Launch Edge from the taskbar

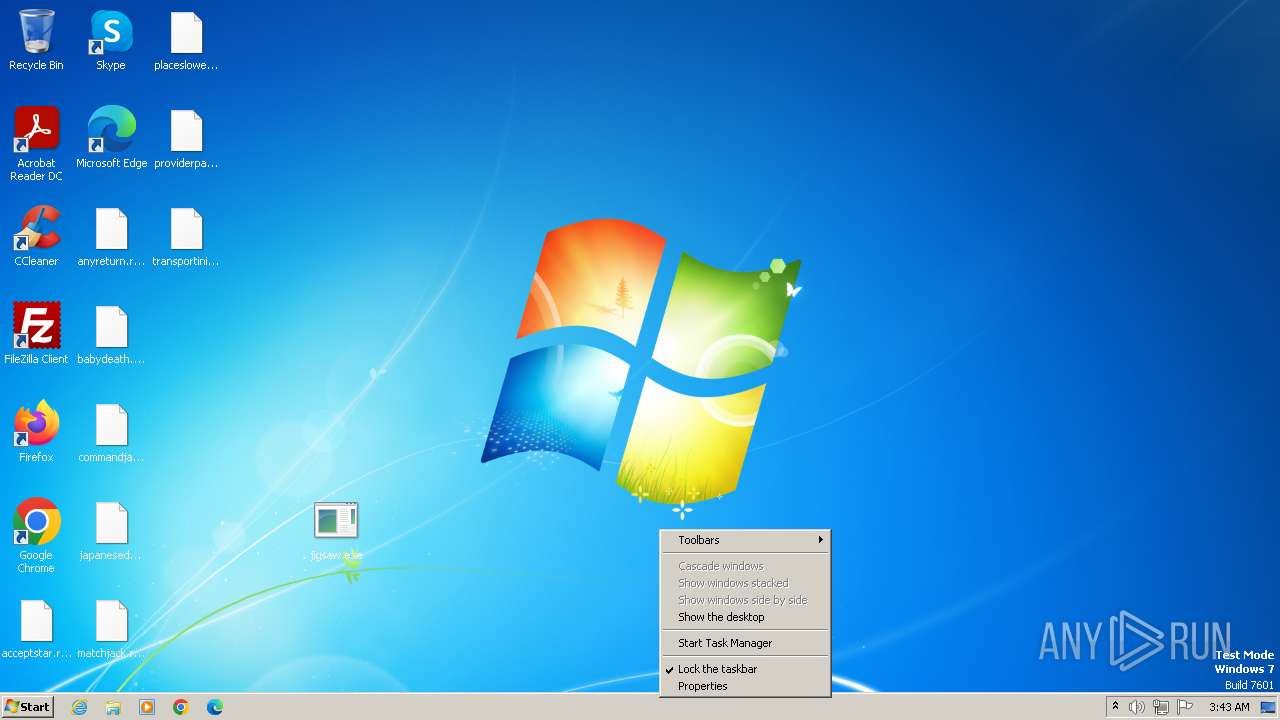pyautogui.click(x=215, y=707)
